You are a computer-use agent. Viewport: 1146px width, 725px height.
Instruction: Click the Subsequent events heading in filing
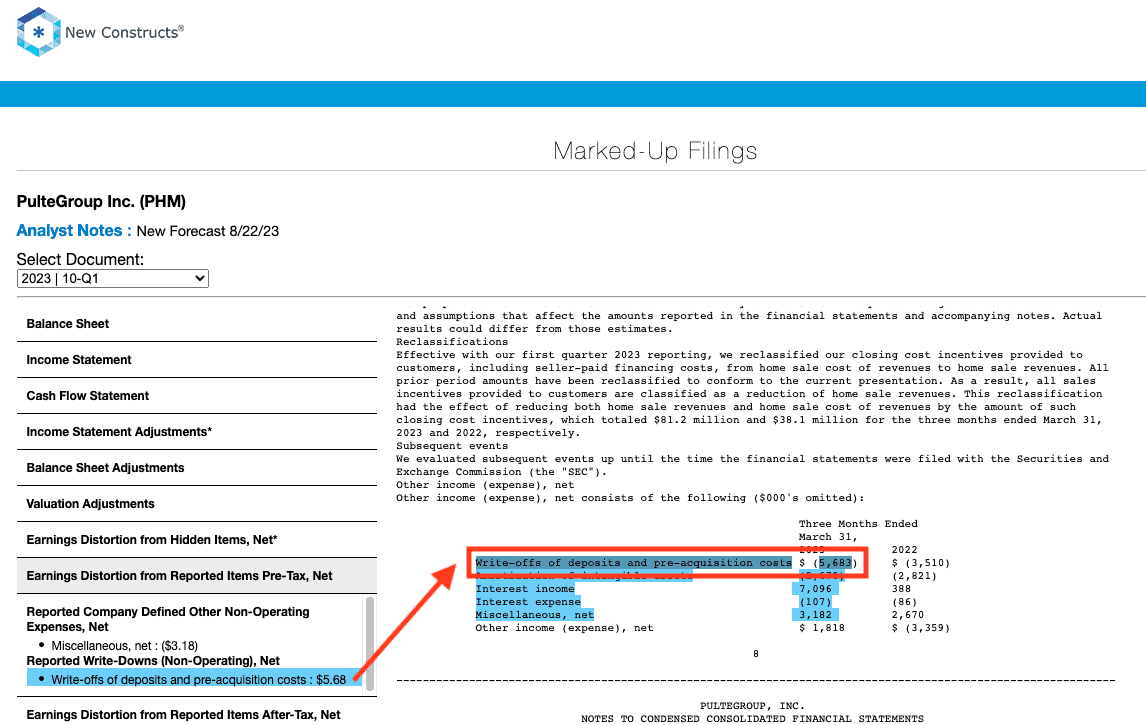tap(452, 446)
